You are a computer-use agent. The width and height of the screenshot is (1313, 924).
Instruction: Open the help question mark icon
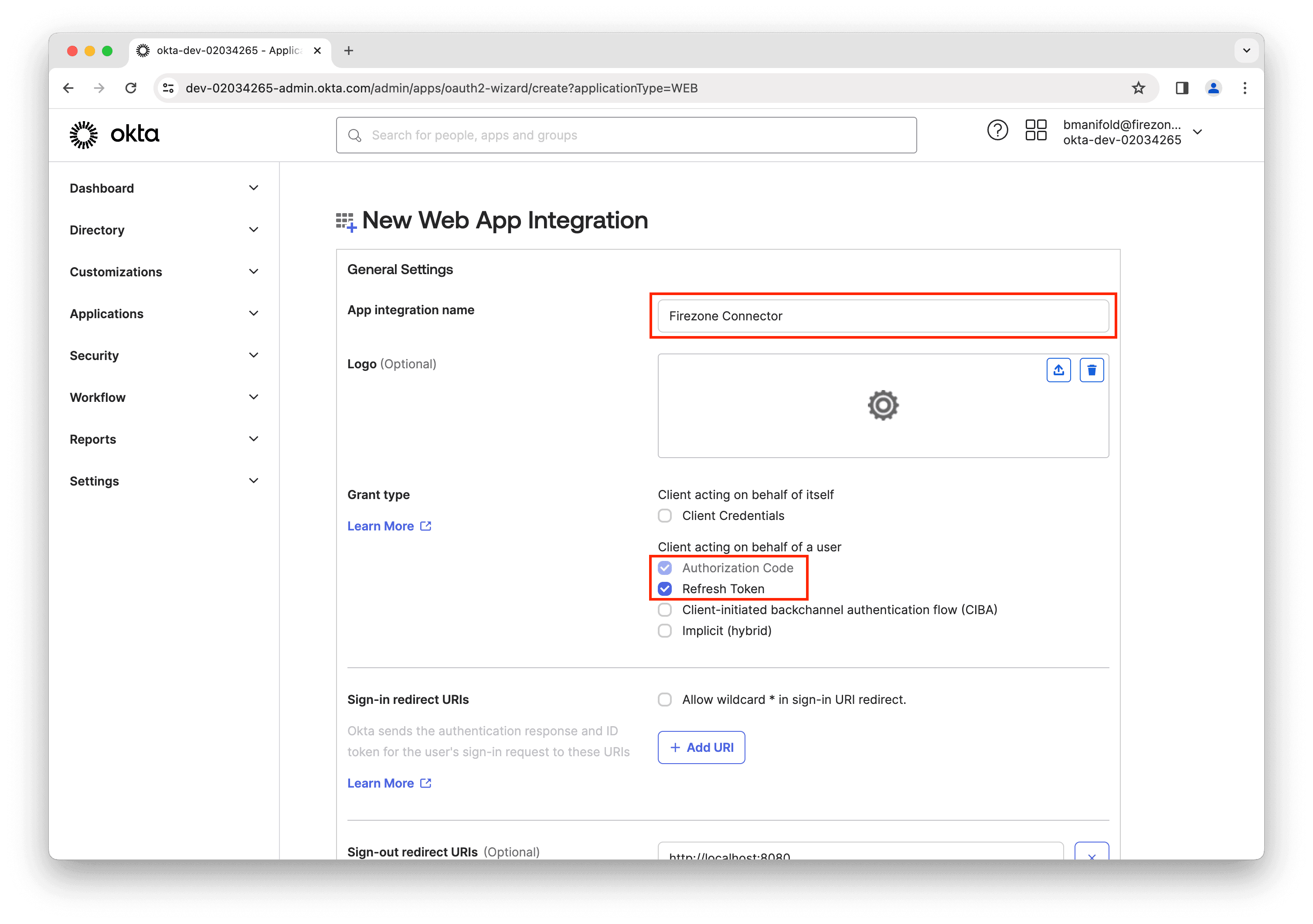[x=997, y=130]
